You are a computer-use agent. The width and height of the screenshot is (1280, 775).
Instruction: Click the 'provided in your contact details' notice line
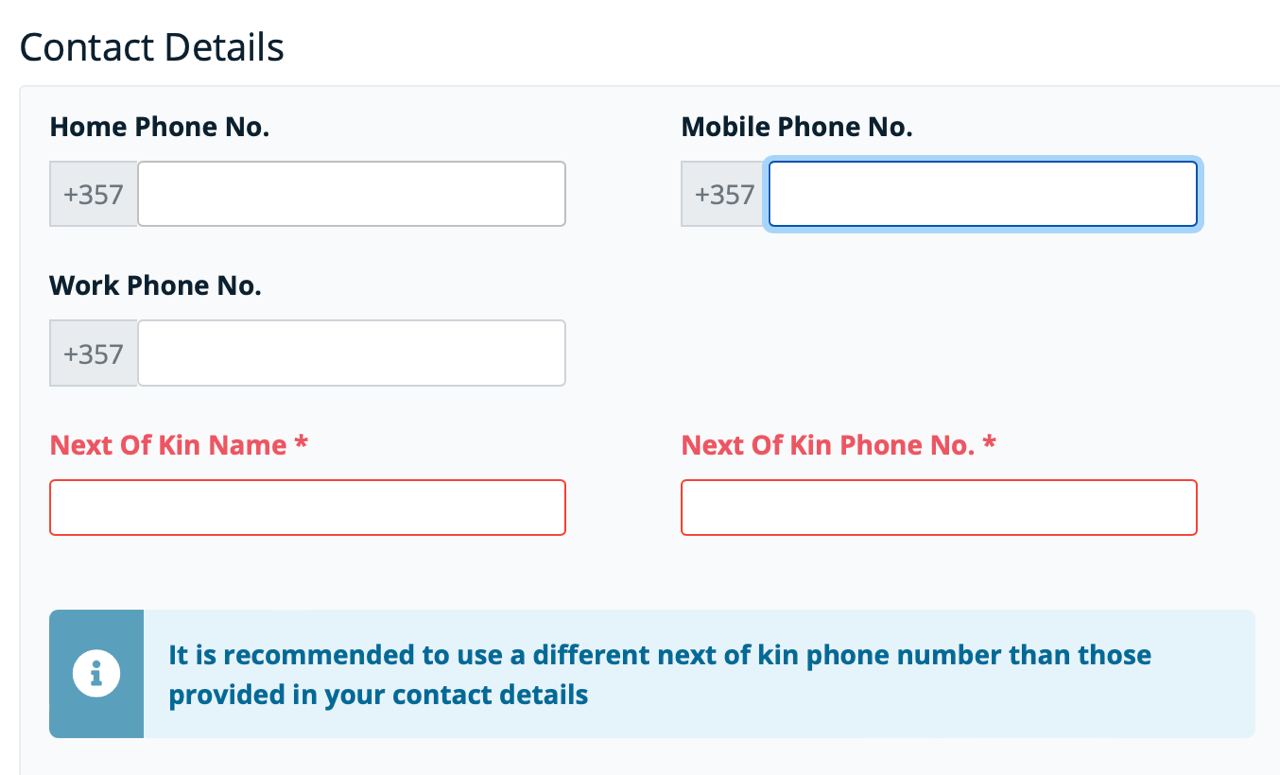(x=378, y=694)
